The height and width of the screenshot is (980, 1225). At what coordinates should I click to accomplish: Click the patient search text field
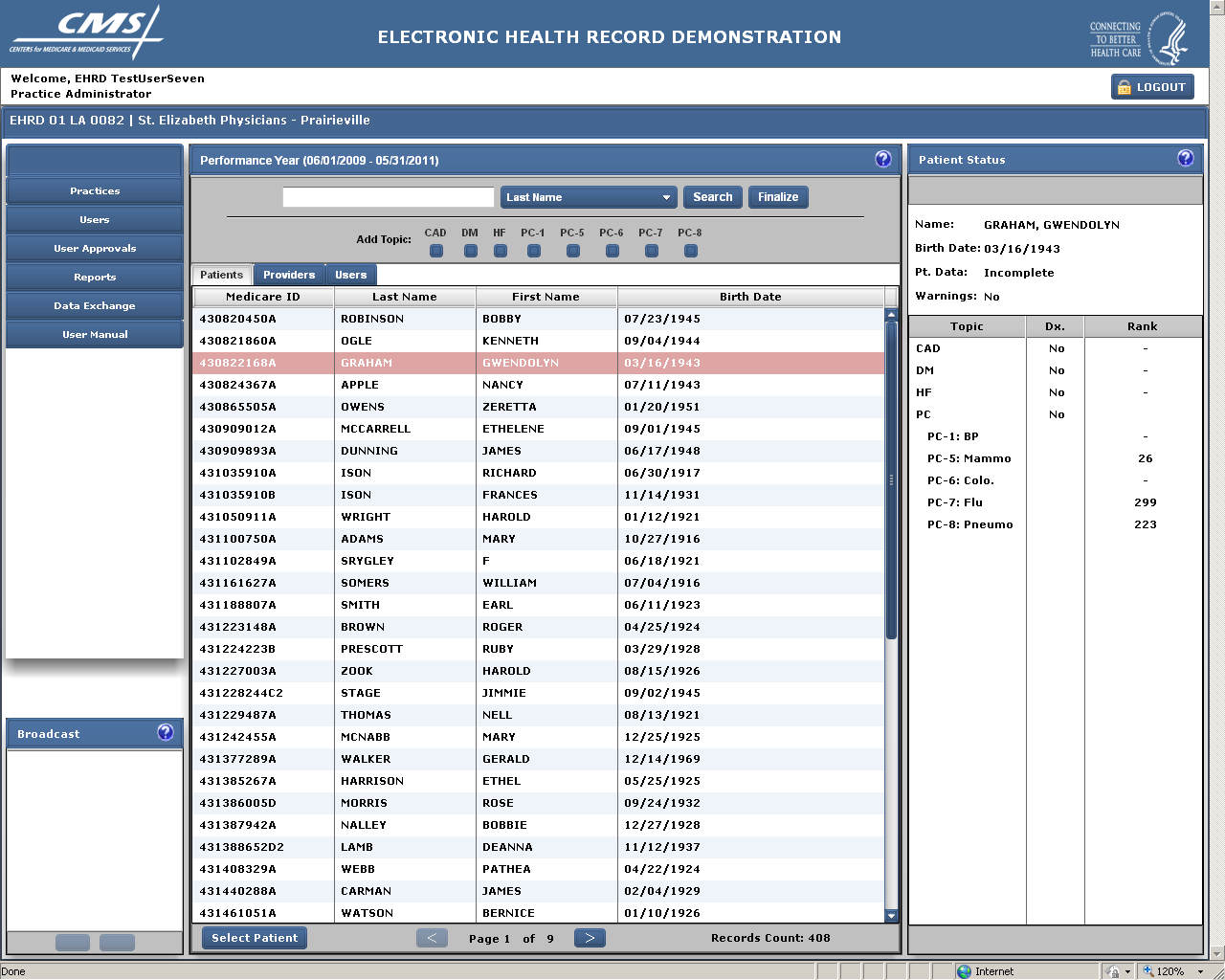389,197
